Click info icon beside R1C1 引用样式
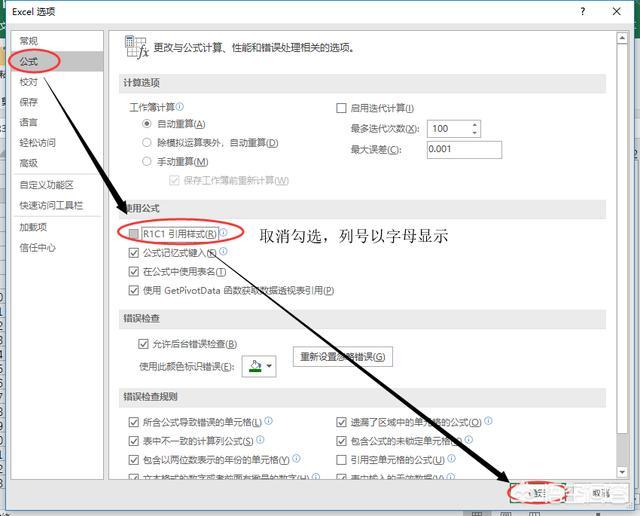 point(223,232)
